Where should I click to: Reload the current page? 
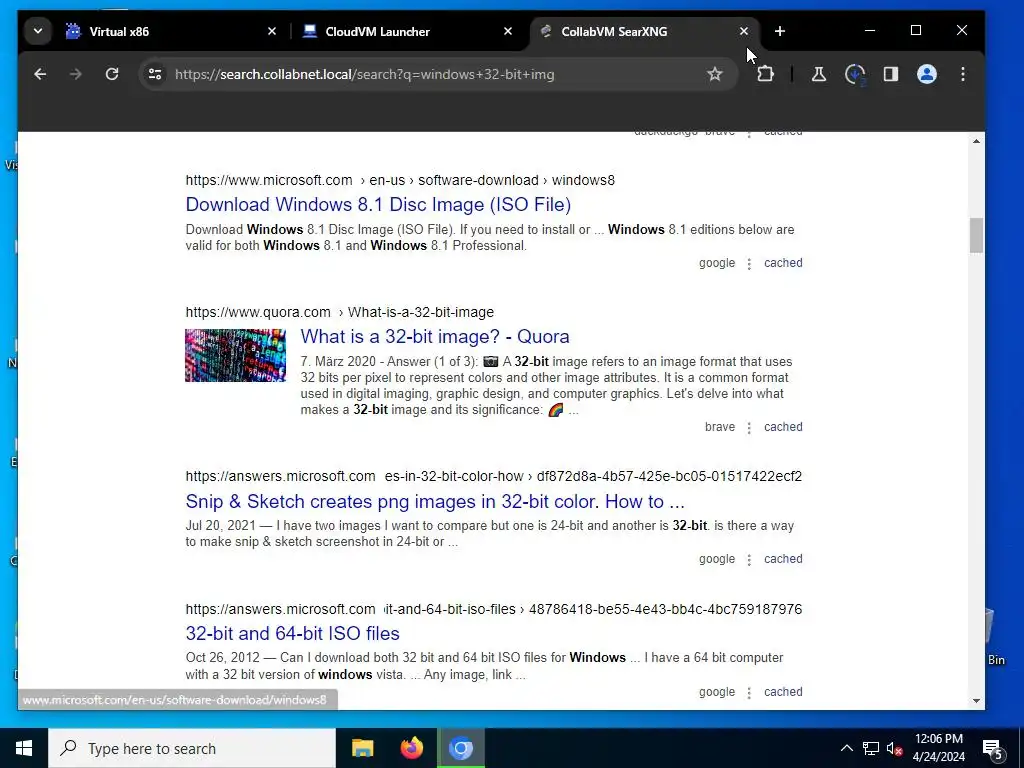coord(112,74)
